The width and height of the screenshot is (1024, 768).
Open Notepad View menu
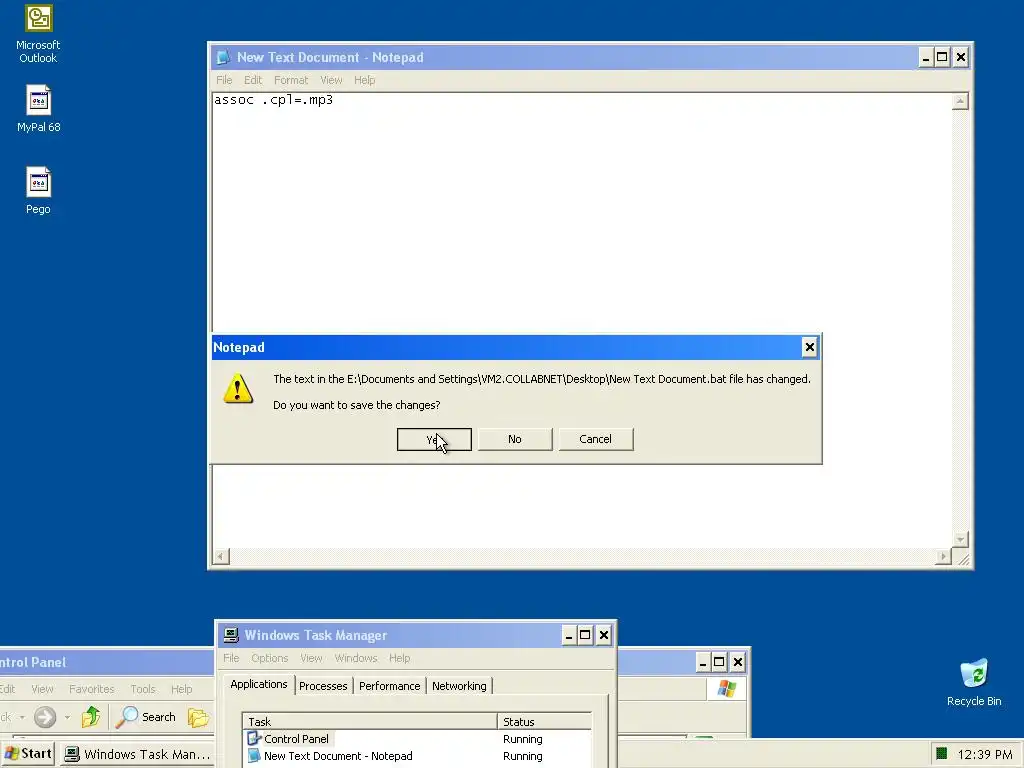point(331,80)
